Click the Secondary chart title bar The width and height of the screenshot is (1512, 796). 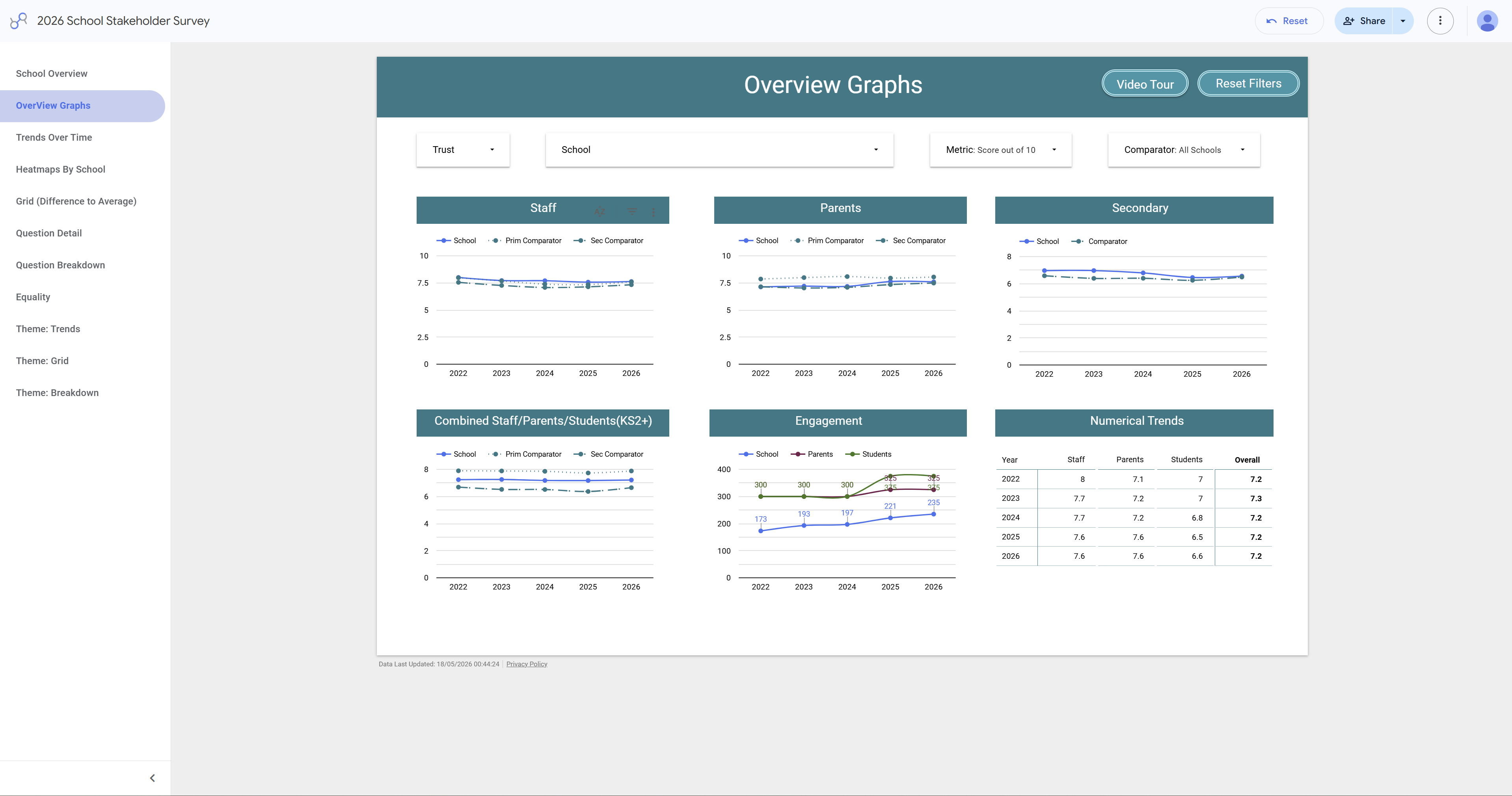pos(1134,210)
